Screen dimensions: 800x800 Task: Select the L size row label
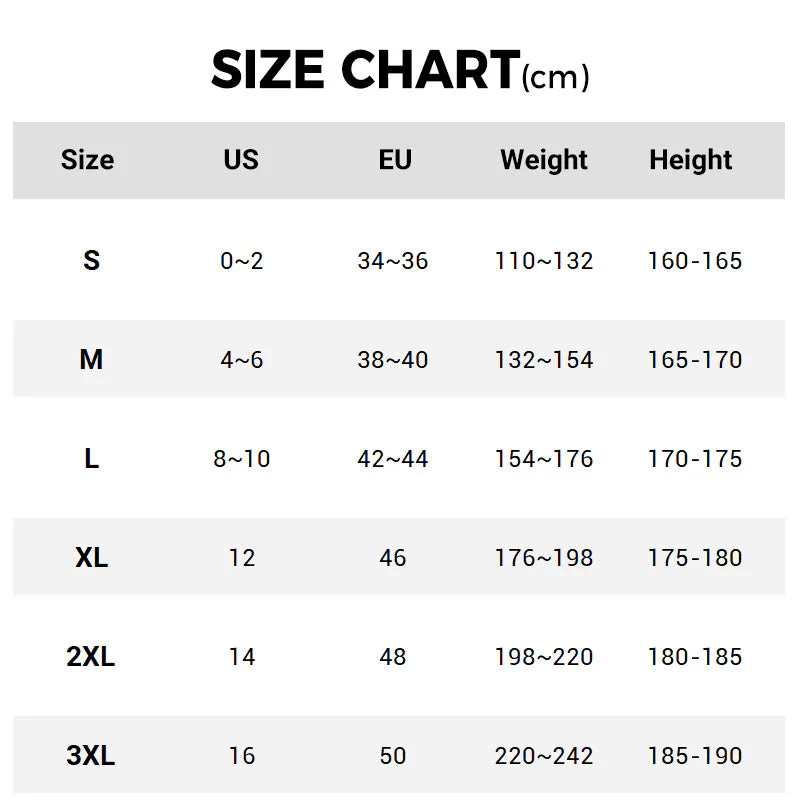(91, 459)
